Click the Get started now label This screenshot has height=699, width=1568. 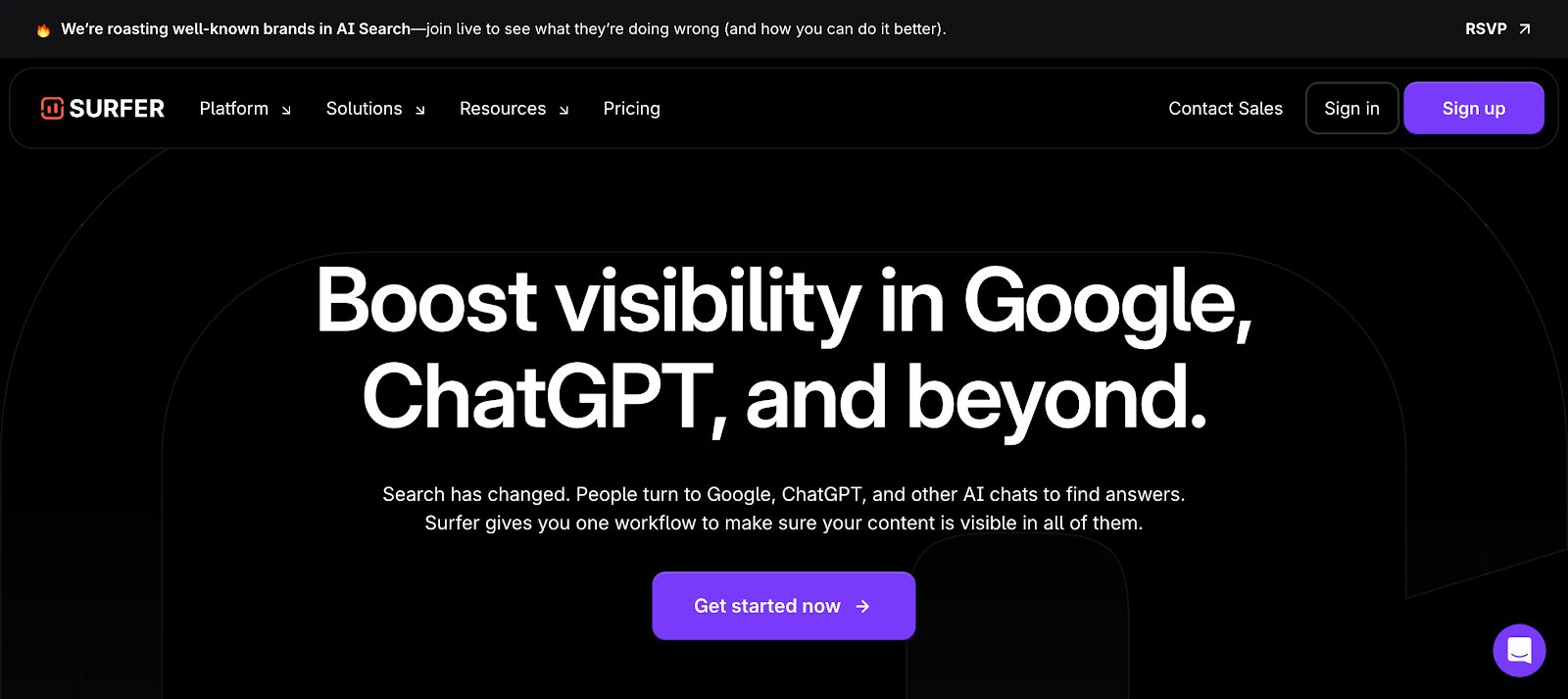766,607
